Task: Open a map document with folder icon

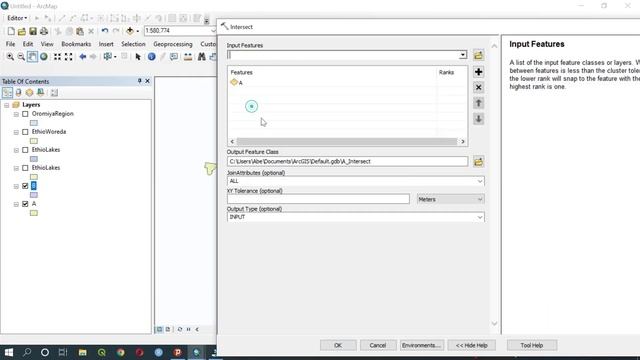Action: click(x=22, y=31)
